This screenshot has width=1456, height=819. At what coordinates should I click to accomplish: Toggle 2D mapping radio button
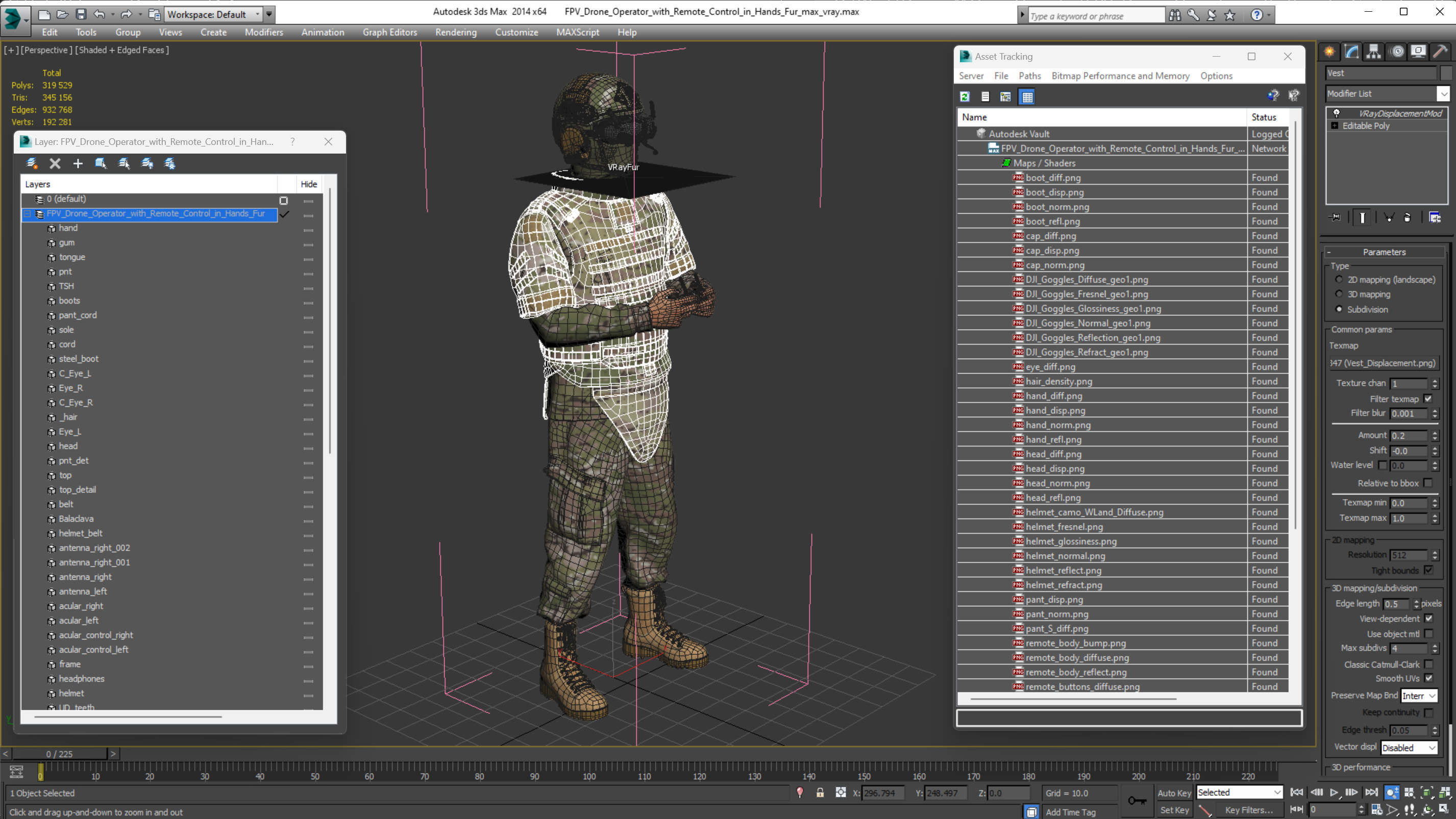point(1341,280)
